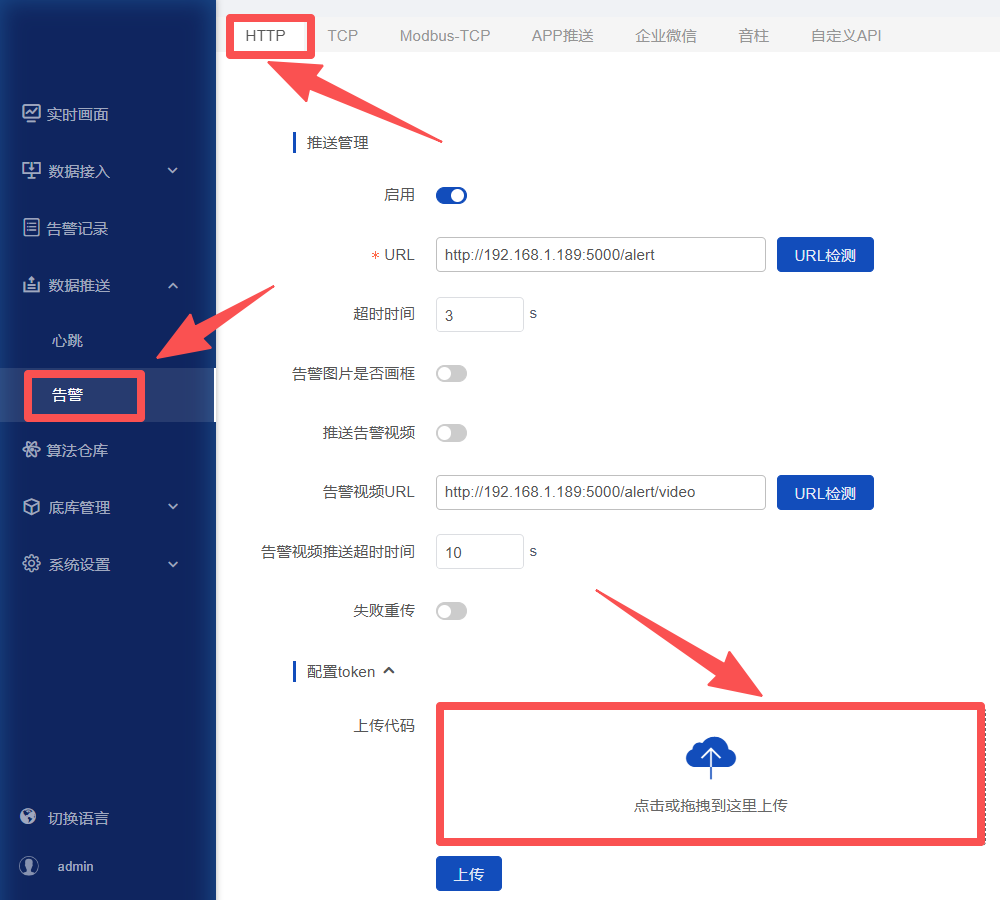Switch to the Modbus-TCP tab
The height and width of the screenshot is (900, 1000).
[445, 36]
